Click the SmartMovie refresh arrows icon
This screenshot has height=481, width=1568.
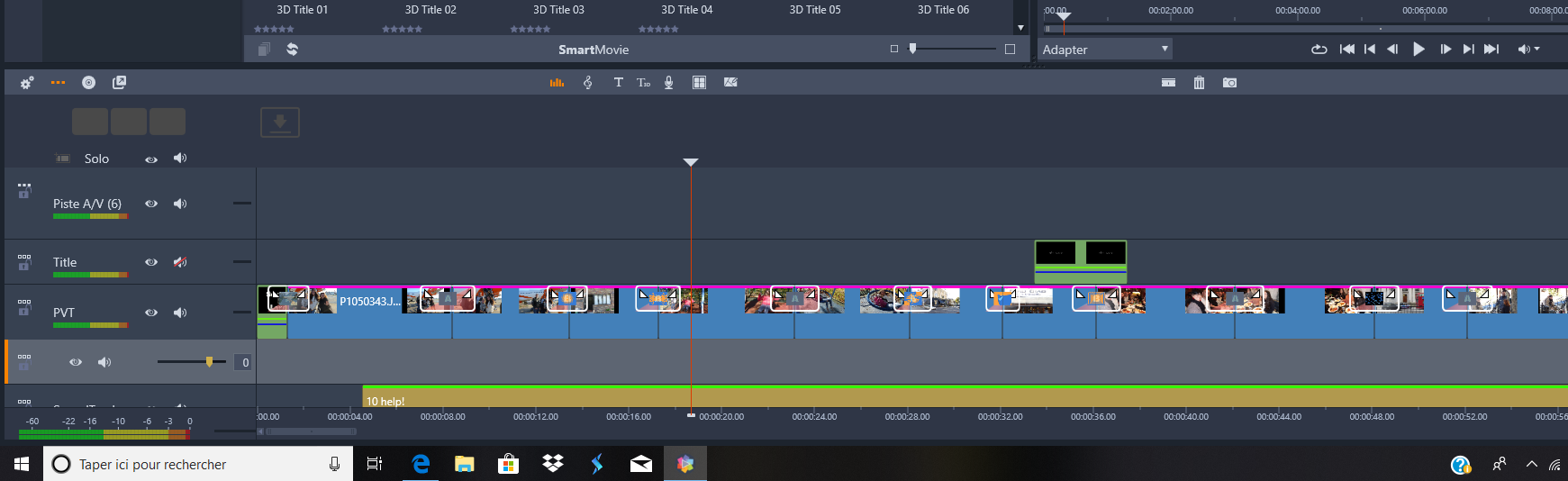(292, 50)
